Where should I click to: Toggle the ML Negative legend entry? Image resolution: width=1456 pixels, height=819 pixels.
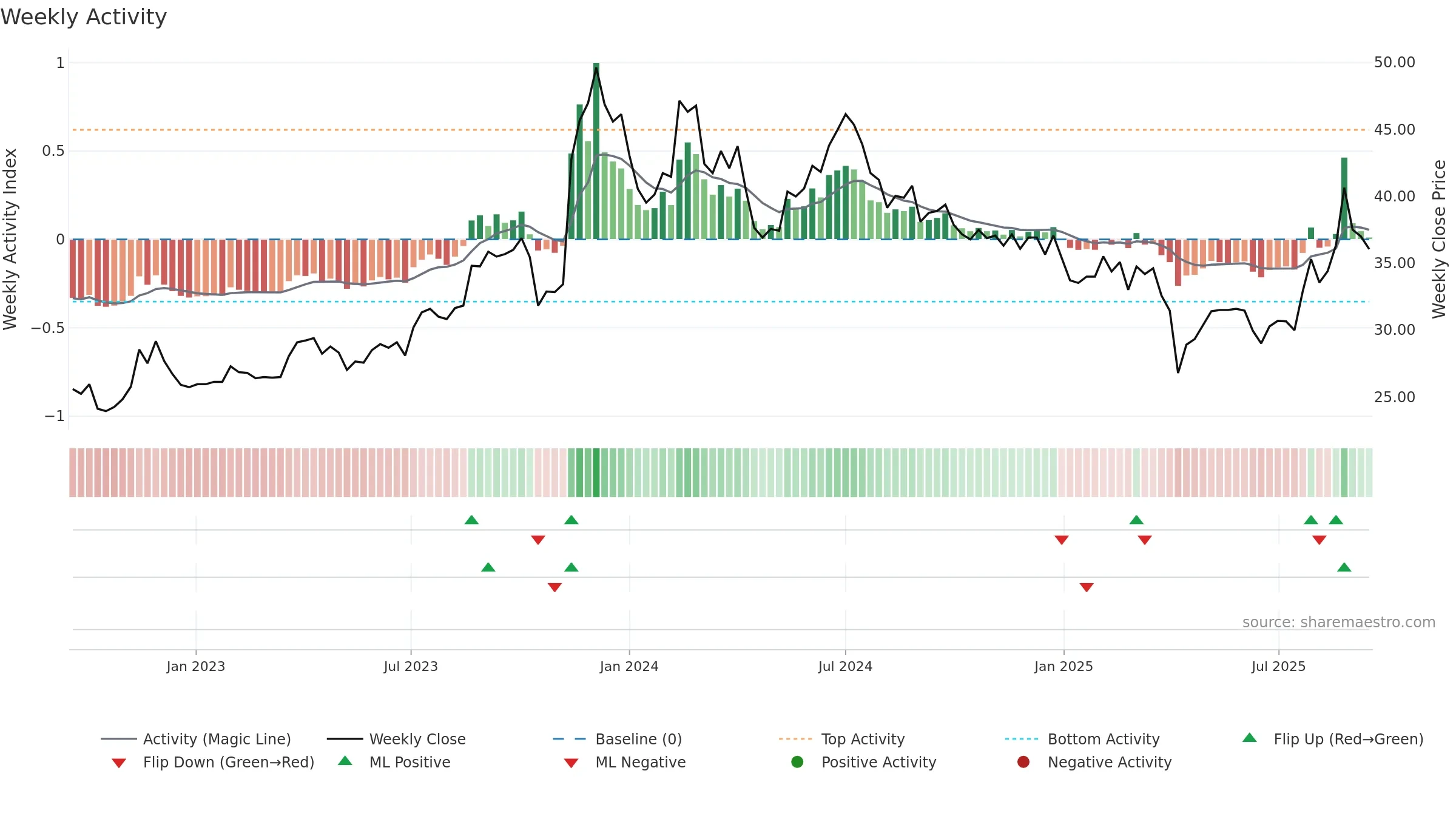click(x=625, y=762)
